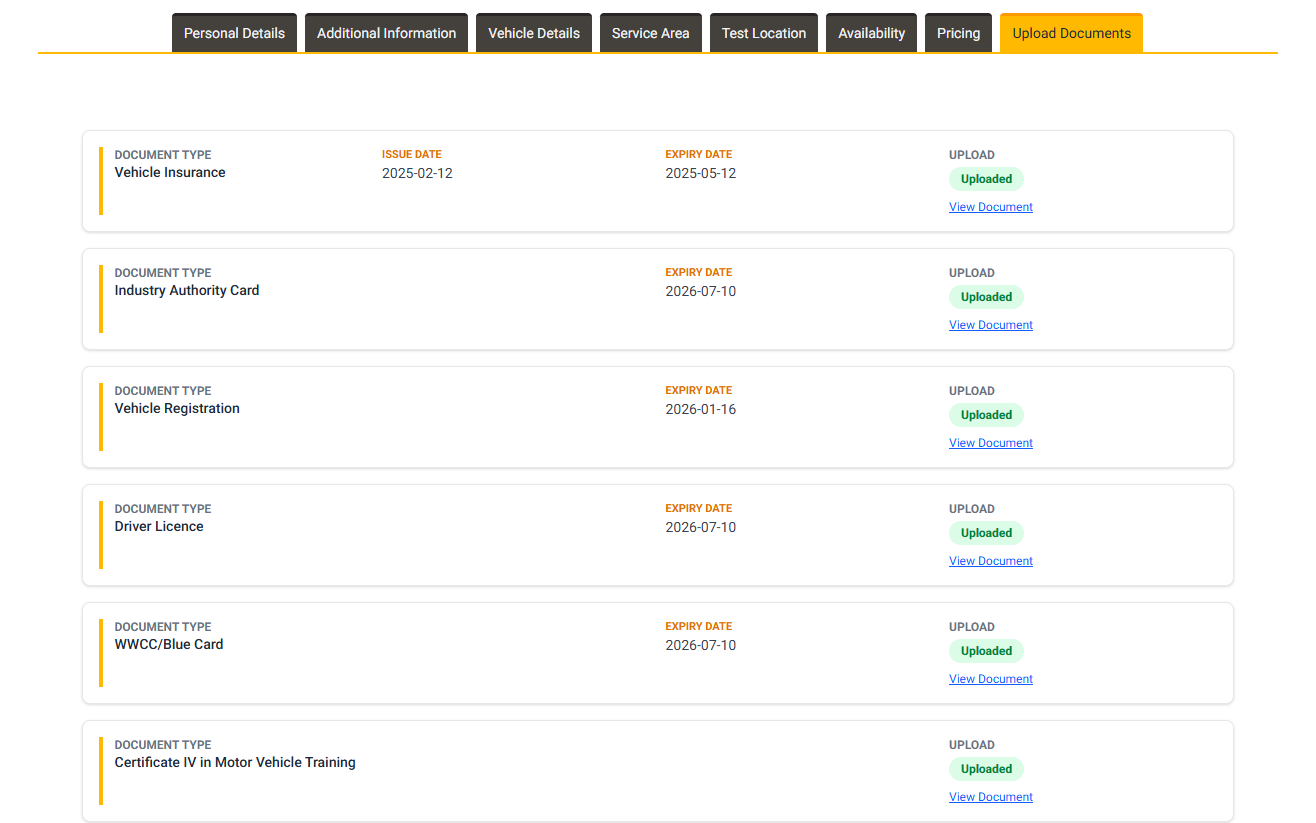The height and width of the screenshot is (823, 1316).
Task: Go to the Vehicle Details tab
Action: [534, 33]
